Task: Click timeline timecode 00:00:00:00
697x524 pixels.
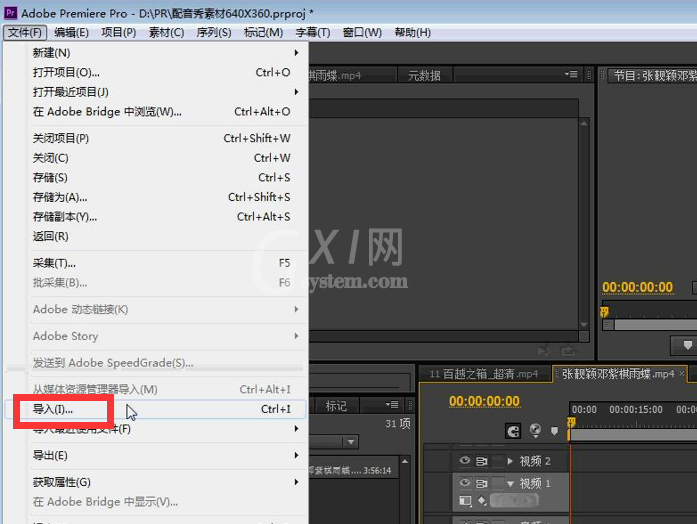Action: pos(484,402)
